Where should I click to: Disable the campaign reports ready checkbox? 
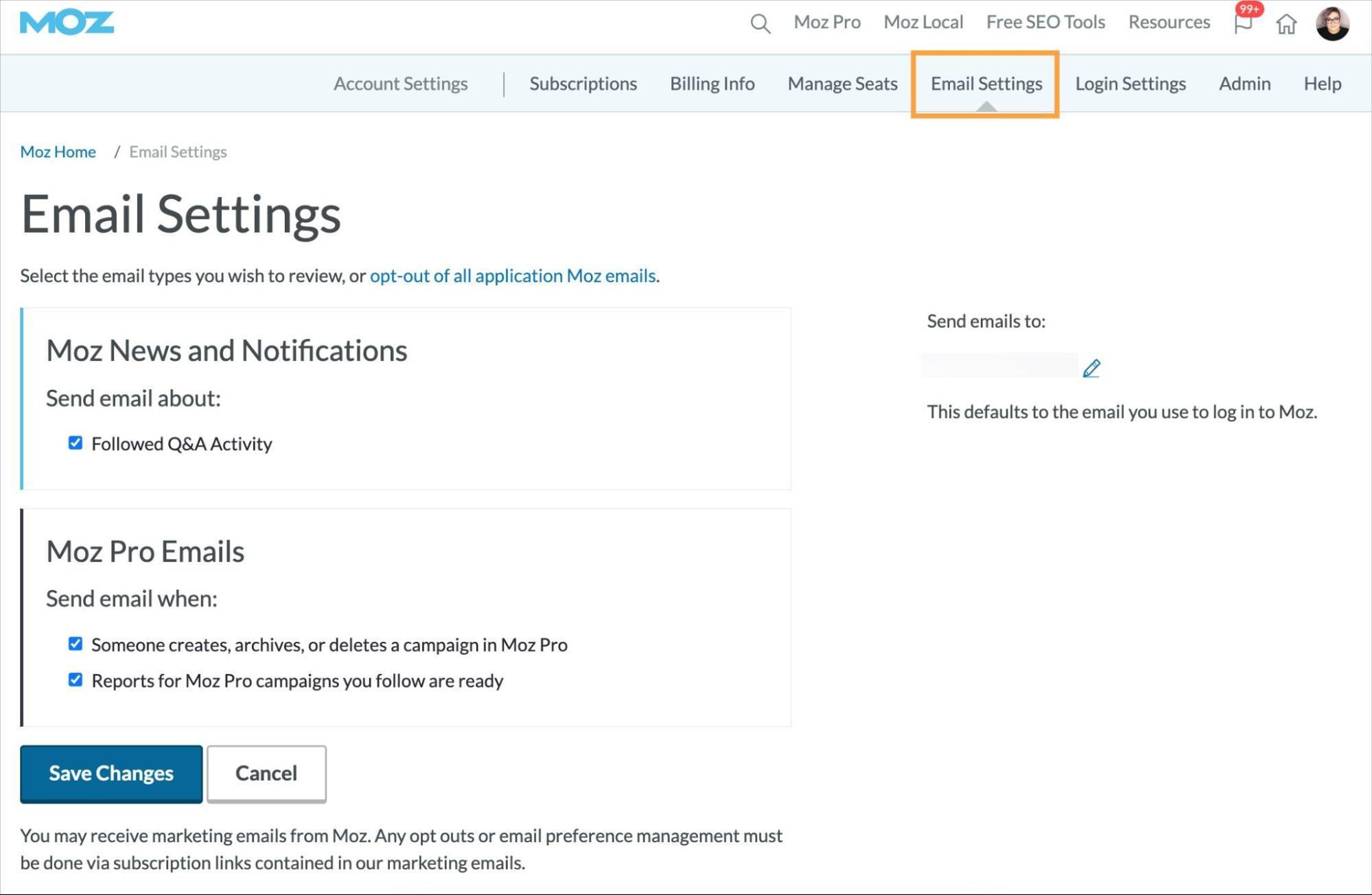pyautogui.click(x=75, y=679)
